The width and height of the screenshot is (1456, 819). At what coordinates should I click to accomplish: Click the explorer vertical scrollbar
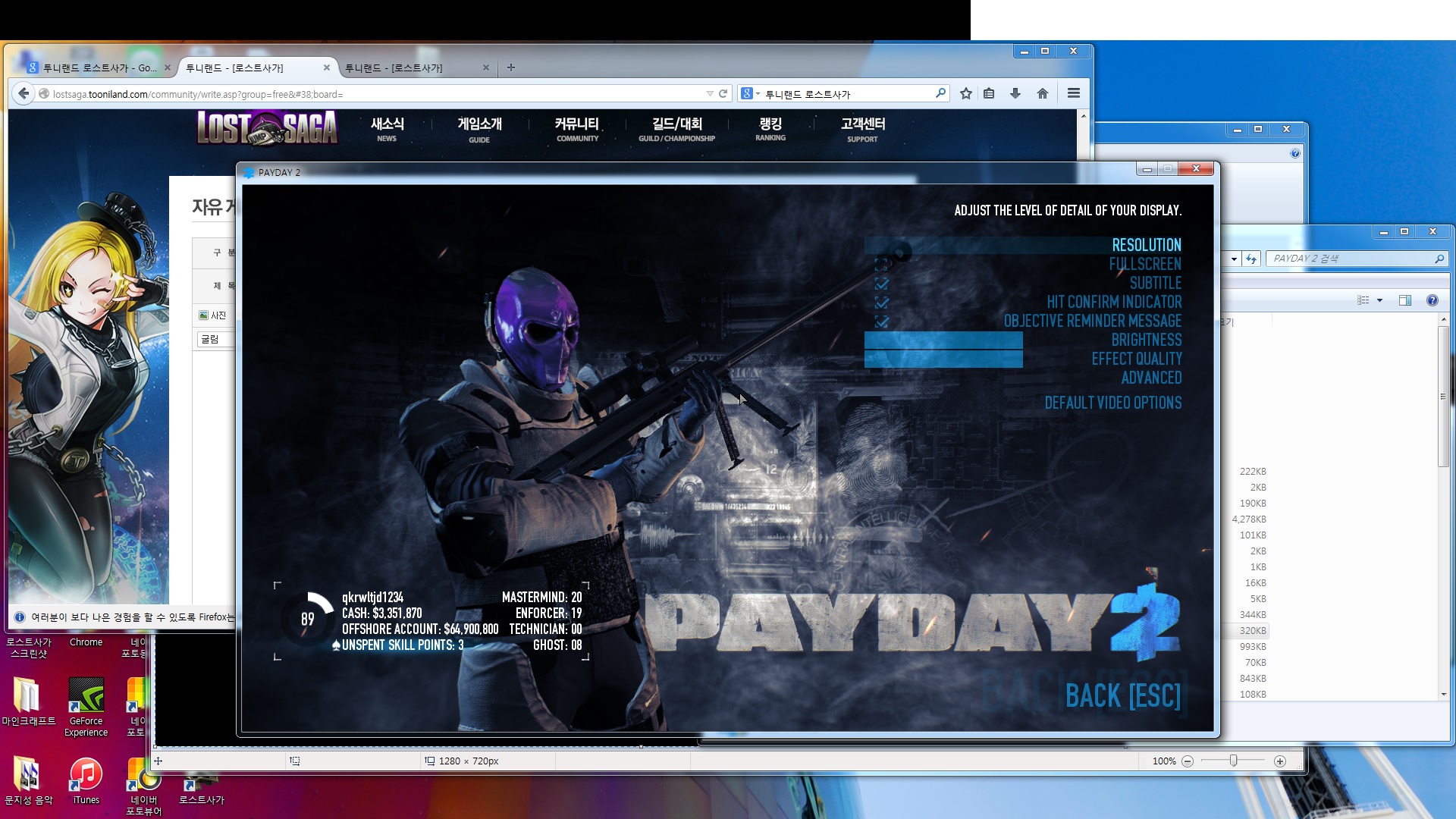[x=1443, y=396]
